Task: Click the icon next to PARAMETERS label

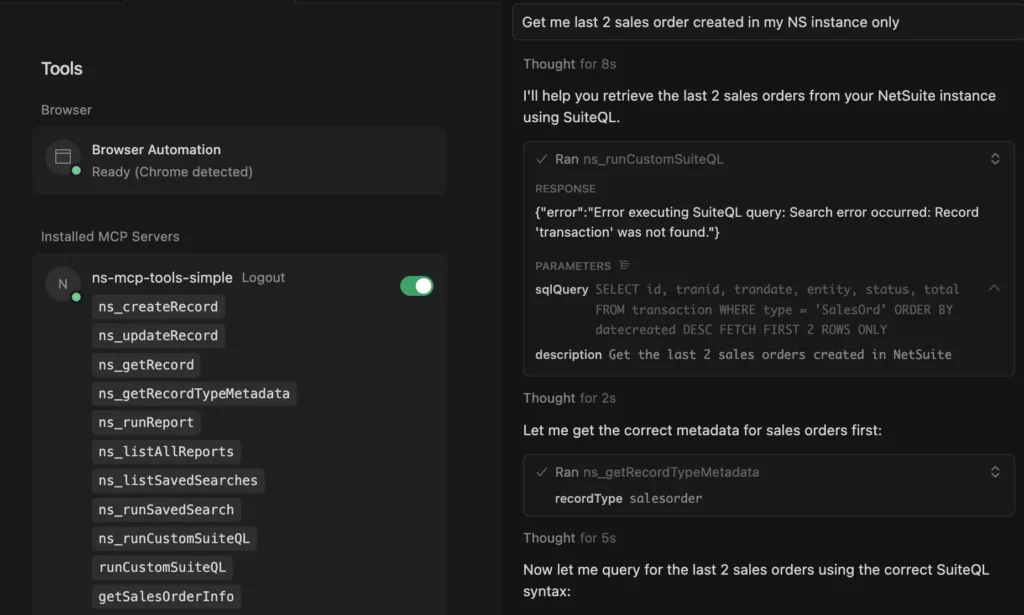Action: [x=624, y=266]
